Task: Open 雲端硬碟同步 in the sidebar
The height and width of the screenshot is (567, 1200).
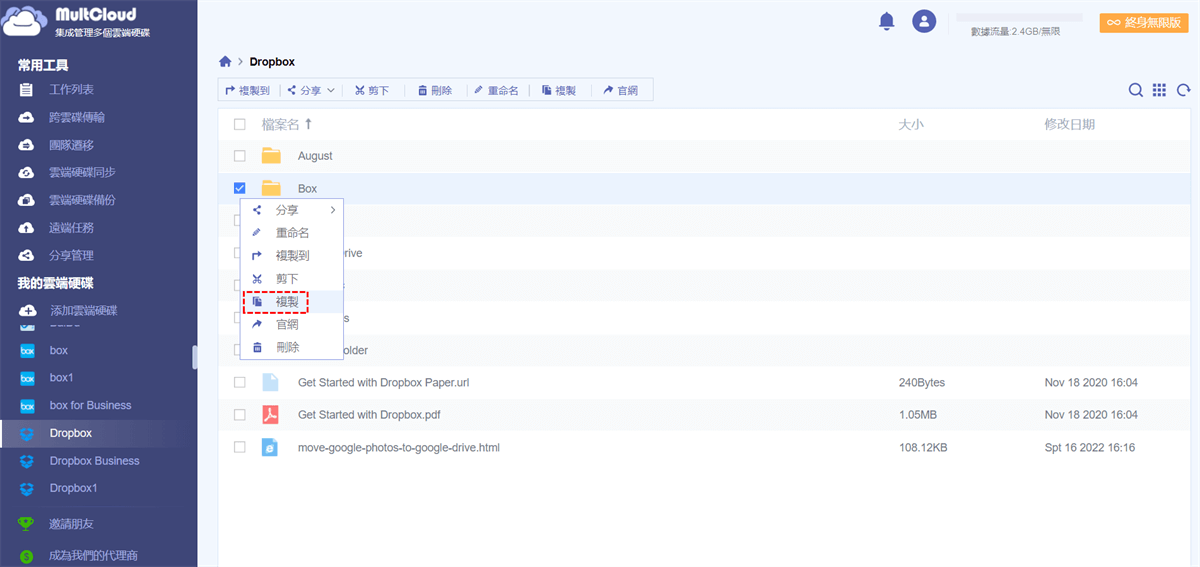Action: 82,172
